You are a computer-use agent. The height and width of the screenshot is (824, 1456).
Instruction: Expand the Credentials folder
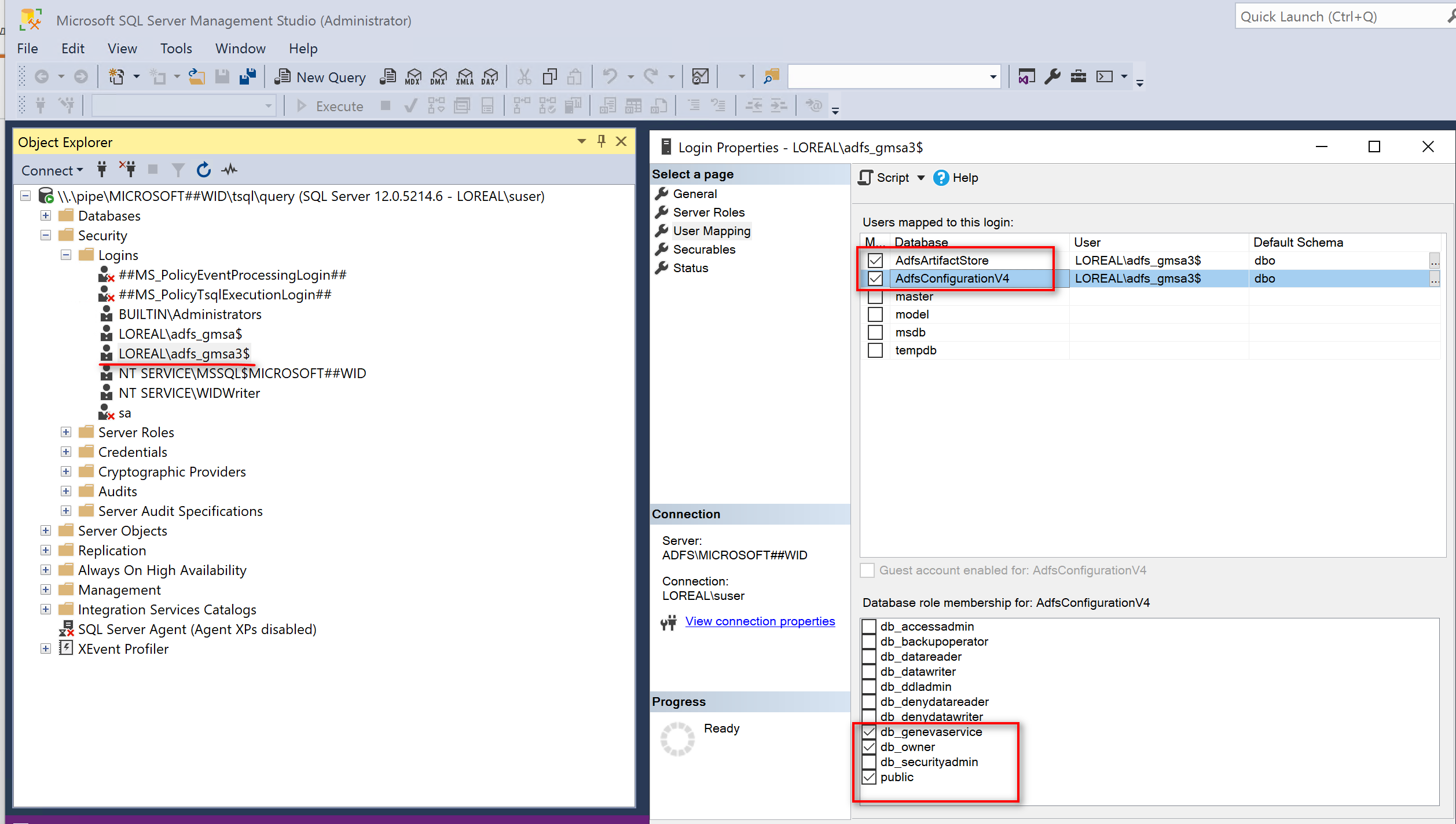tap(66, 452)
